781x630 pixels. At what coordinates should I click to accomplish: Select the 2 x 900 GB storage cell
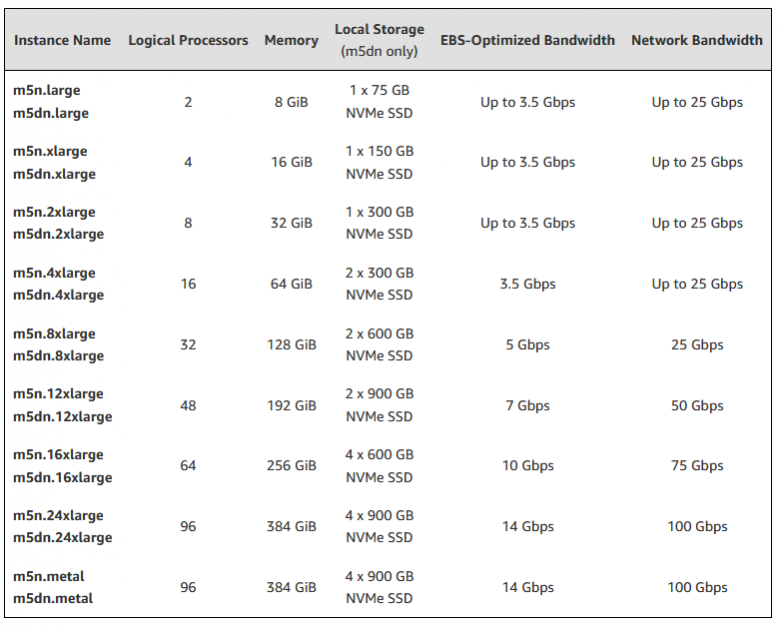[x=379, y=405]
